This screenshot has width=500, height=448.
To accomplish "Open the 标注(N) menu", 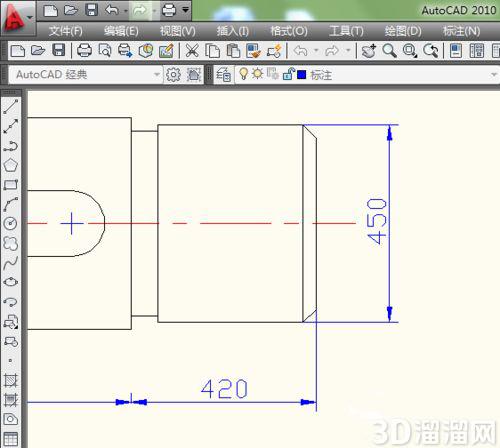I will coord(461,31).
